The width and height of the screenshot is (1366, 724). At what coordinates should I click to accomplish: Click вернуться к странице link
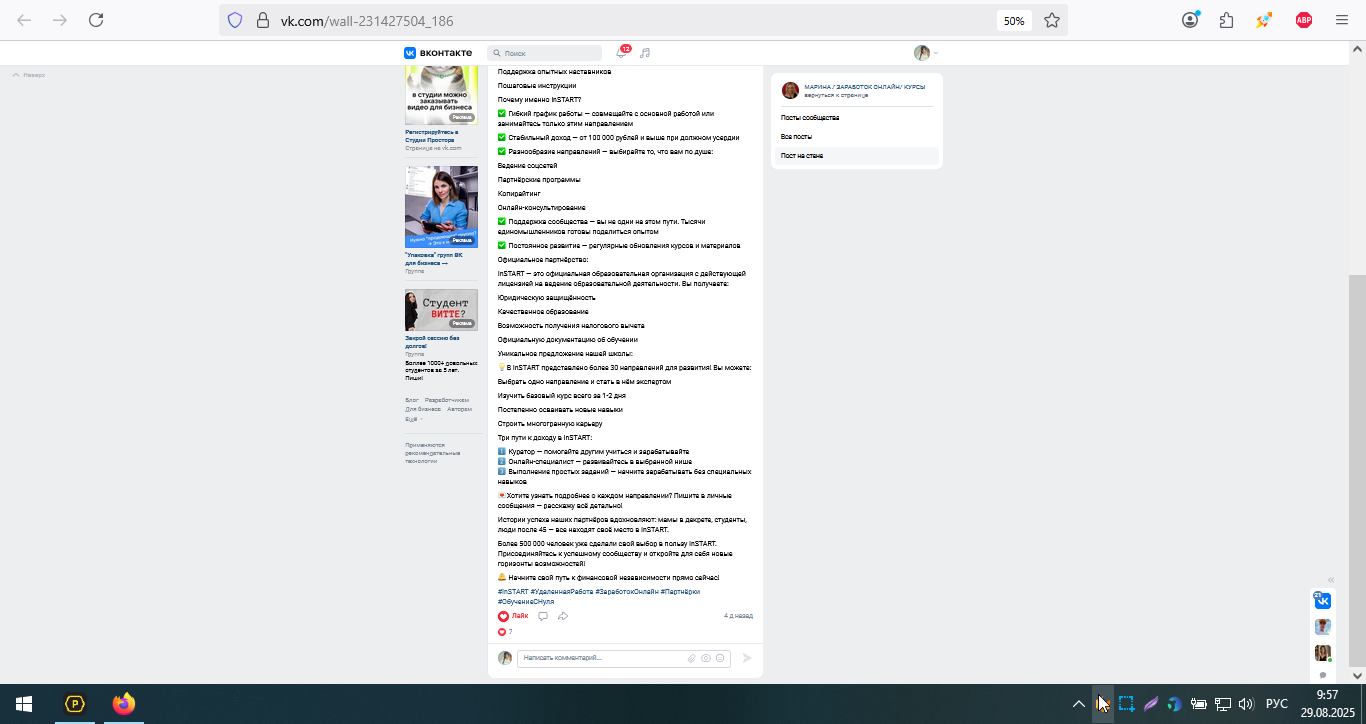coord(836,95)
